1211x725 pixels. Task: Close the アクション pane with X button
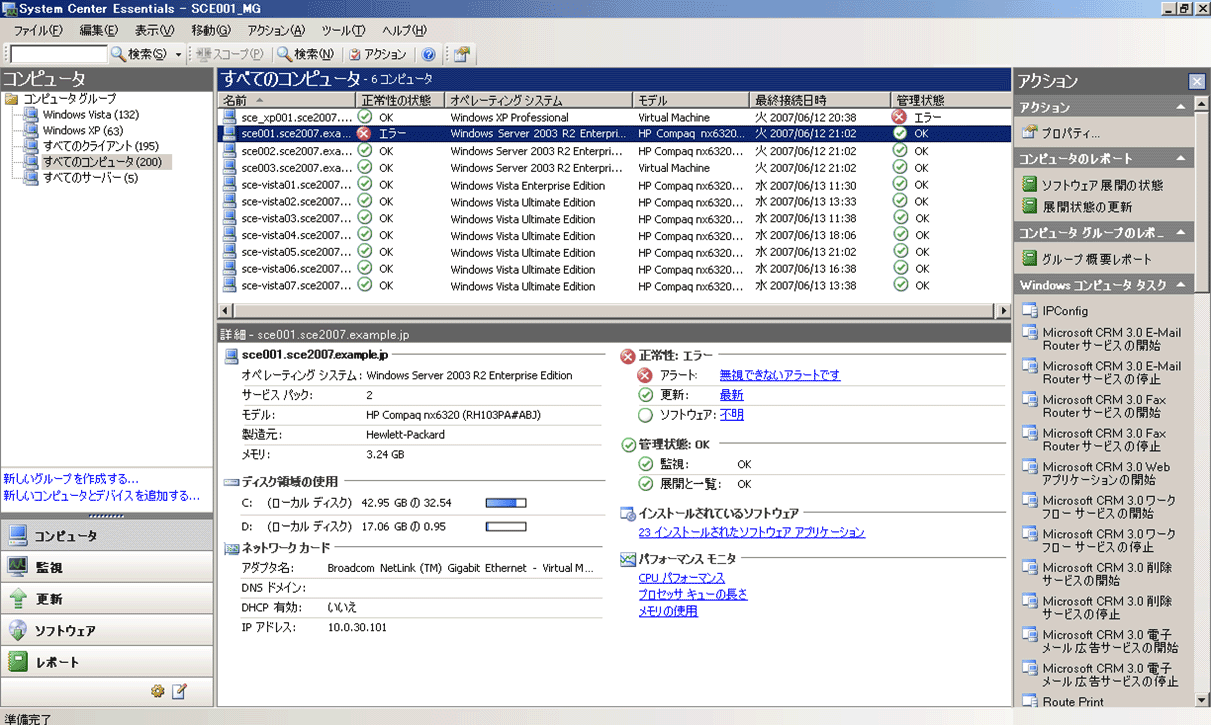(1196, 82)
